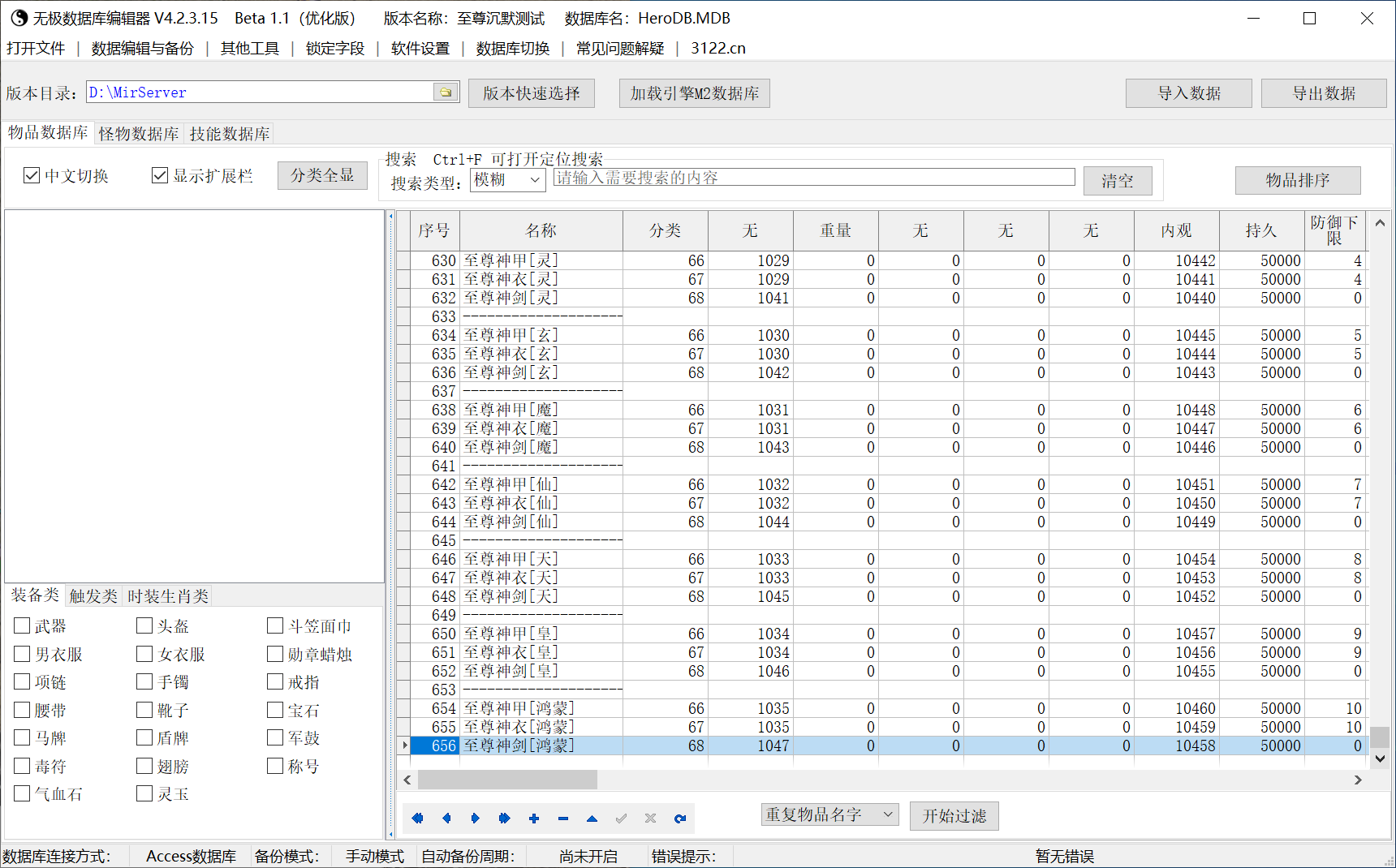Click the edit record triangle icon
Screen dimensions: 1396x868
pyautogui.click(x=592, y=819)
